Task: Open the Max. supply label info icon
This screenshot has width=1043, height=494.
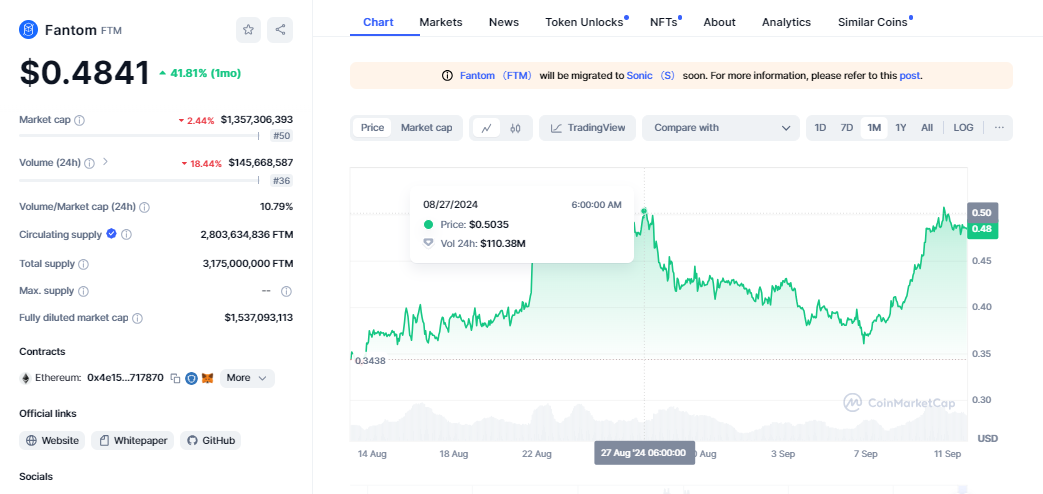Action: [83, 291]
